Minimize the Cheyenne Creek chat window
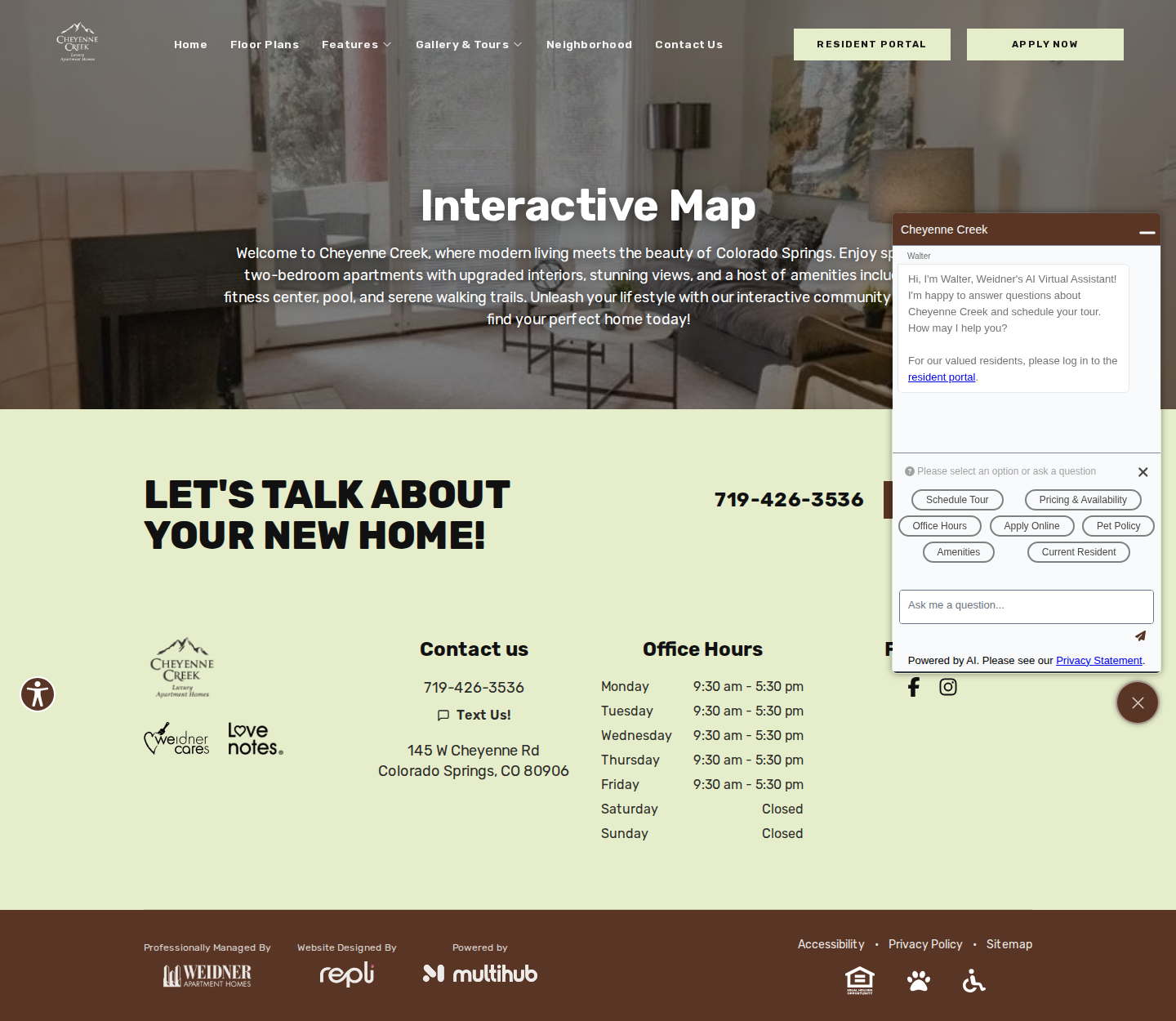 tap(1147, 232)
